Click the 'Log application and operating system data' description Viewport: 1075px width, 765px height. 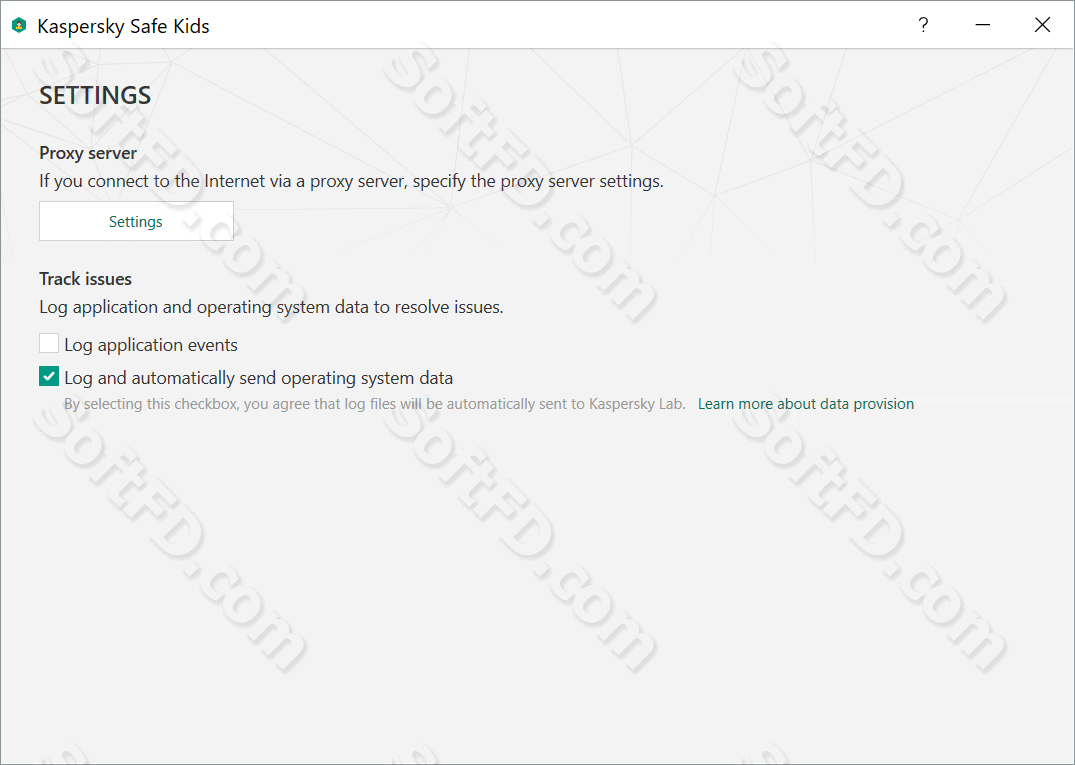(x=271, y=307)
